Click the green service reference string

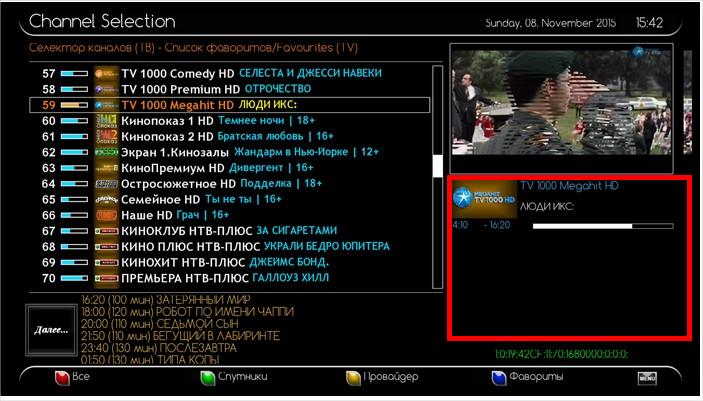click(x=561, y=354)
